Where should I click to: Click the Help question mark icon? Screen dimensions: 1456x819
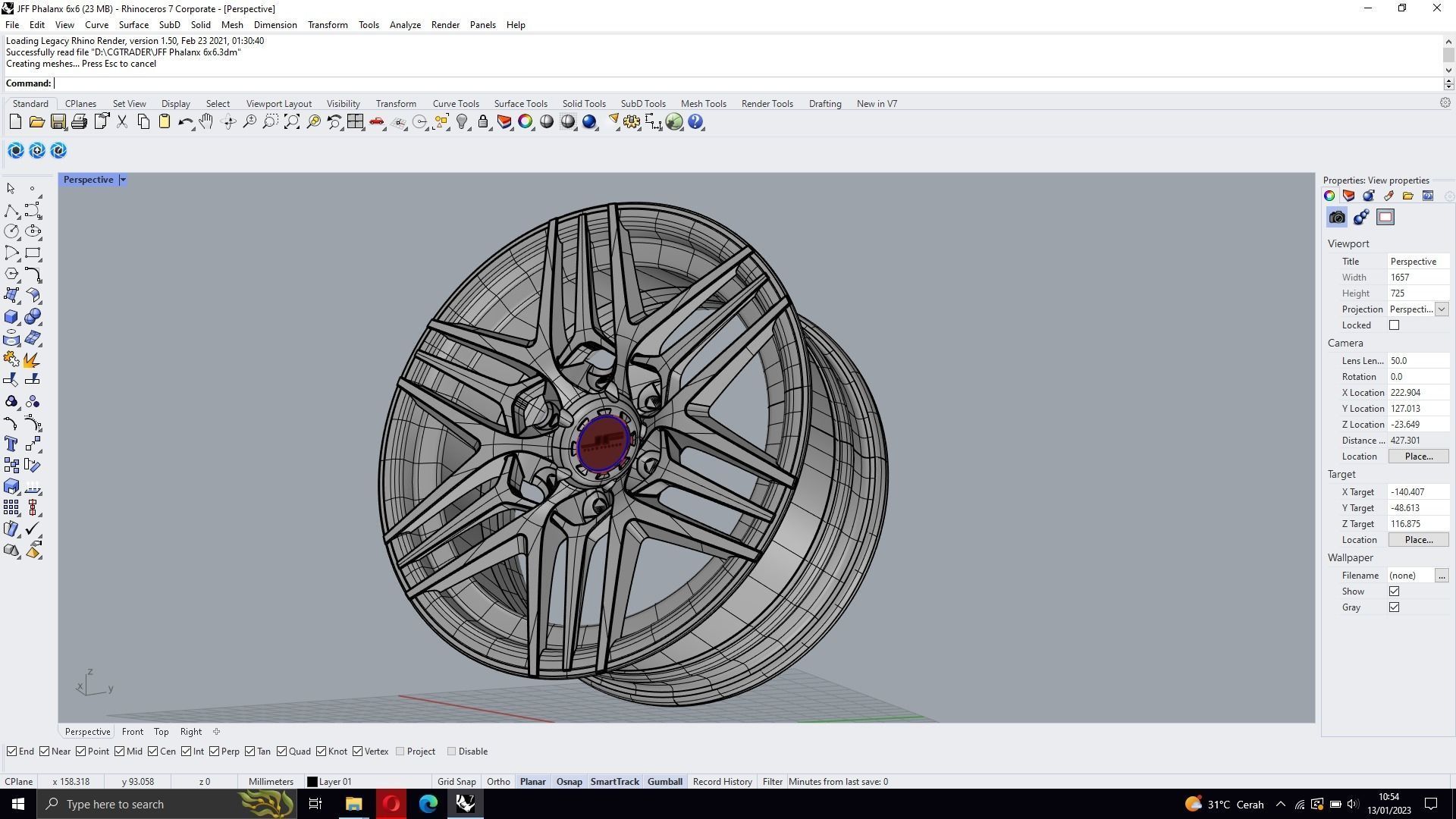coord(696,121)
